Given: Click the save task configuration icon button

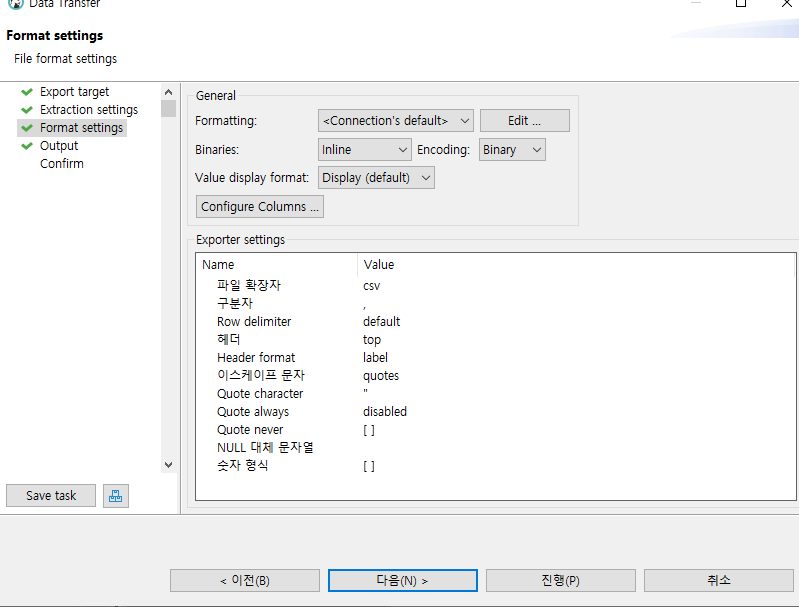Looking at the screenshot, I should [x=116, y=496].
